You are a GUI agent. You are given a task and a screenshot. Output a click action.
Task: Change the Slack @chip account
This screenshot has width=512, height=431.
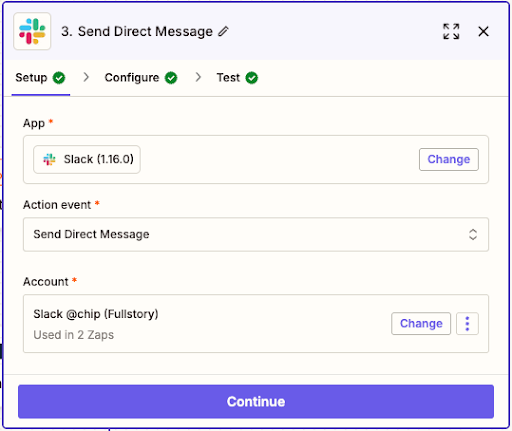(421, 323)
